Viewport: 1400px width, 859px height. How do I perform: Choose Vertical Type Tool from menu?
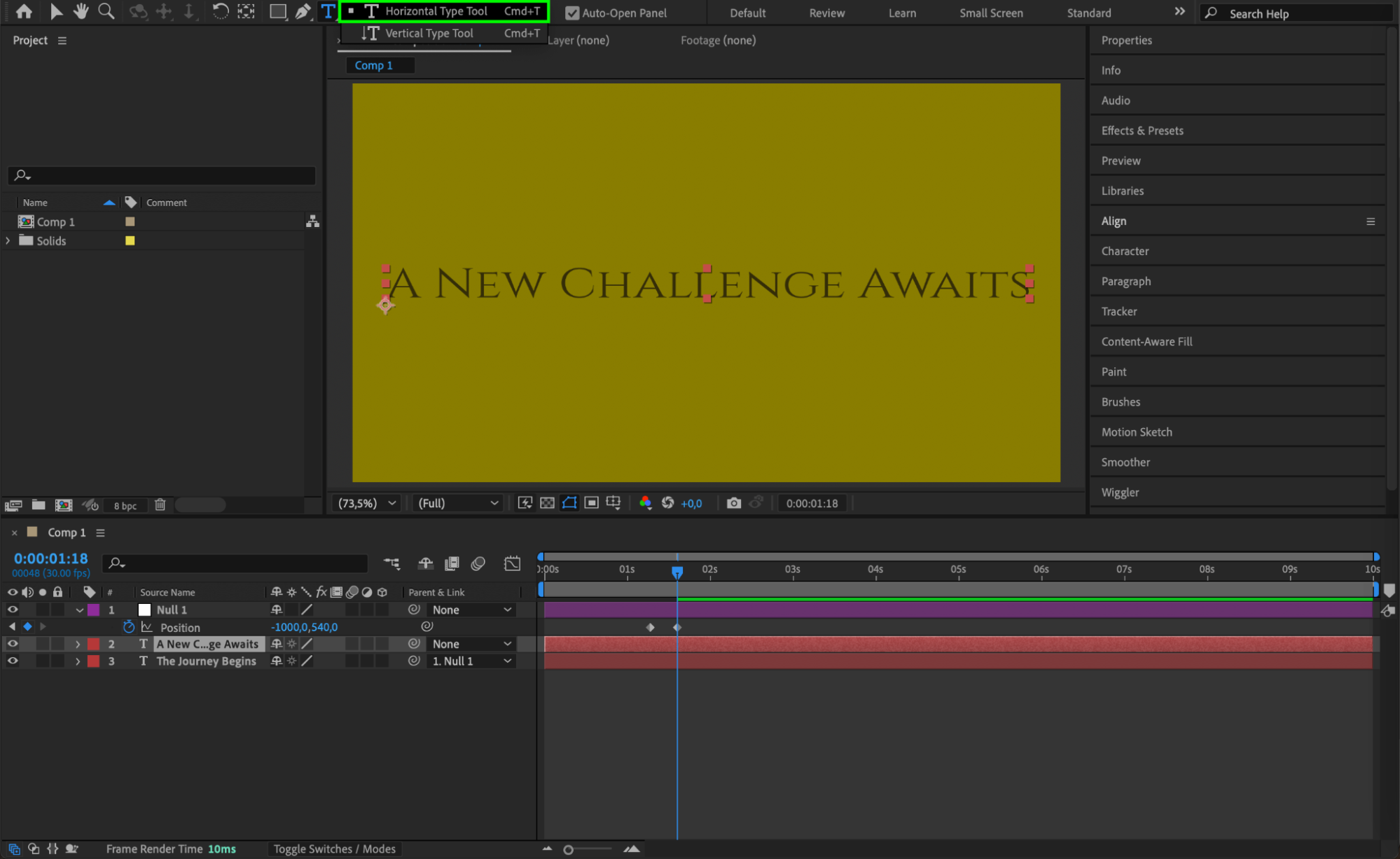429,33
